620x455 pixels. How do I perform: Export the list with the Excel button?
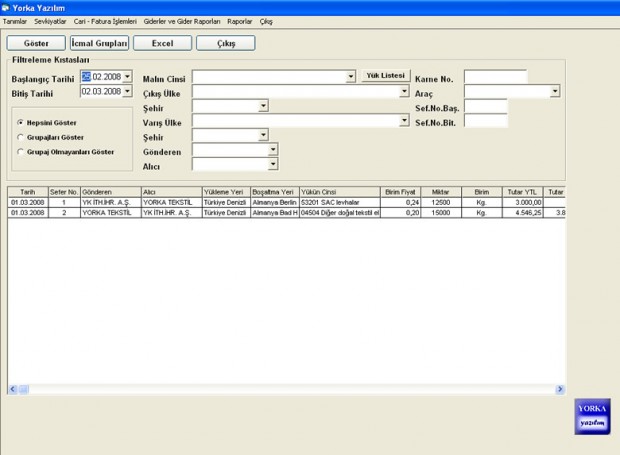click(x=163, y=43)
